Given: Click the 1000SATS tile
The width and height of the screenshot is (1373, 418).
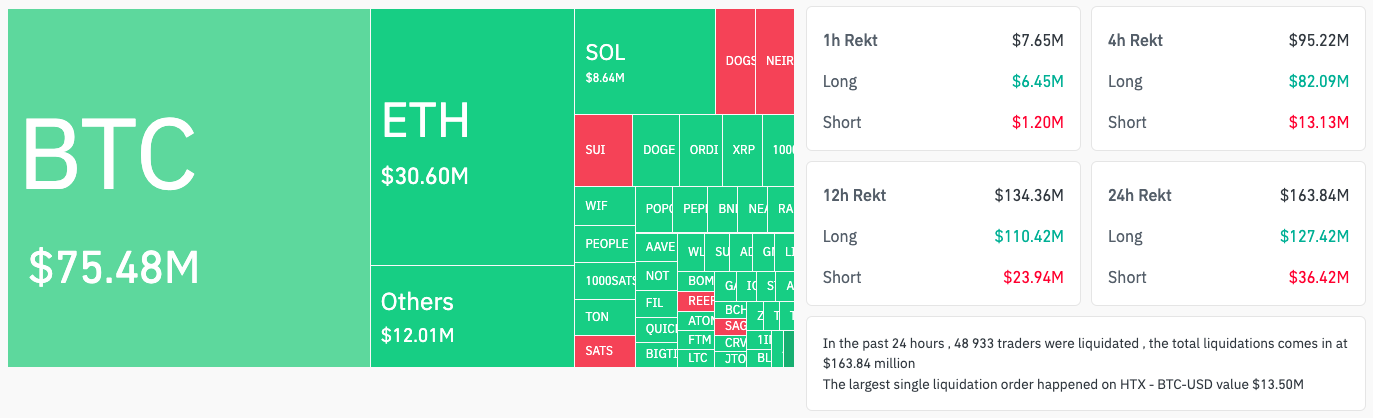Looking at the screenshot, I should 604,281.
